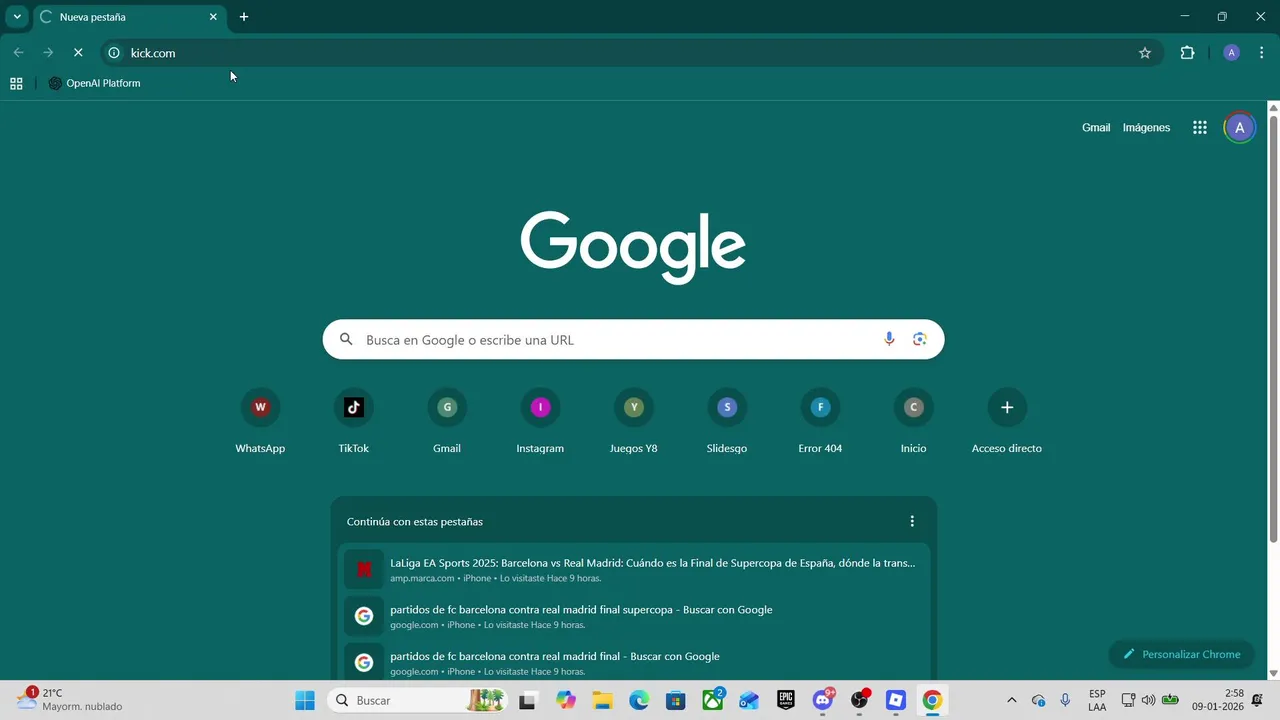1280x720 pixels.
Task: Open the Google account avatar
Action: point(1240,127)
